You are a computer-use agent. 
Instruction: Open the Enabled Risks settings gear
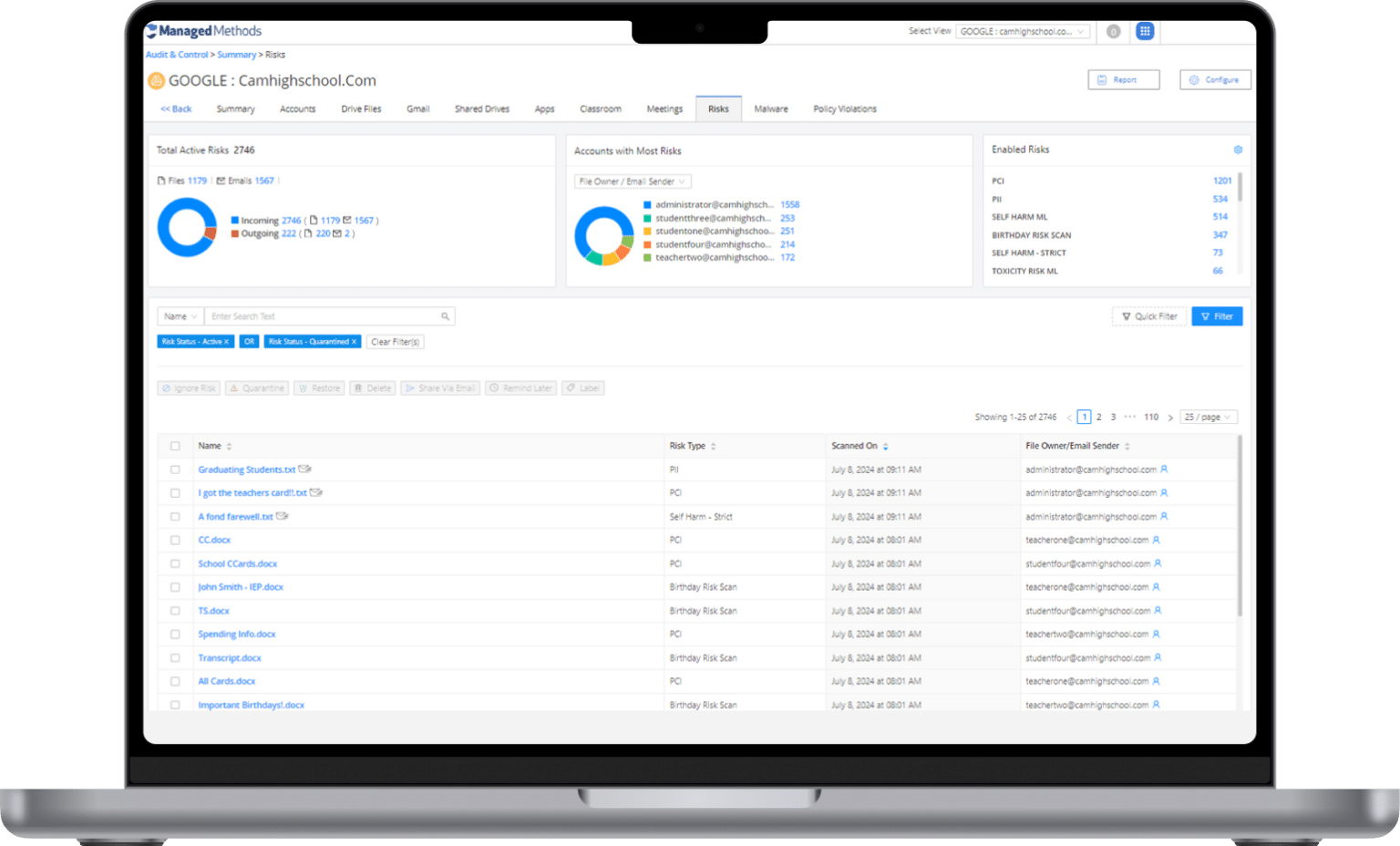click(1238, 150)
